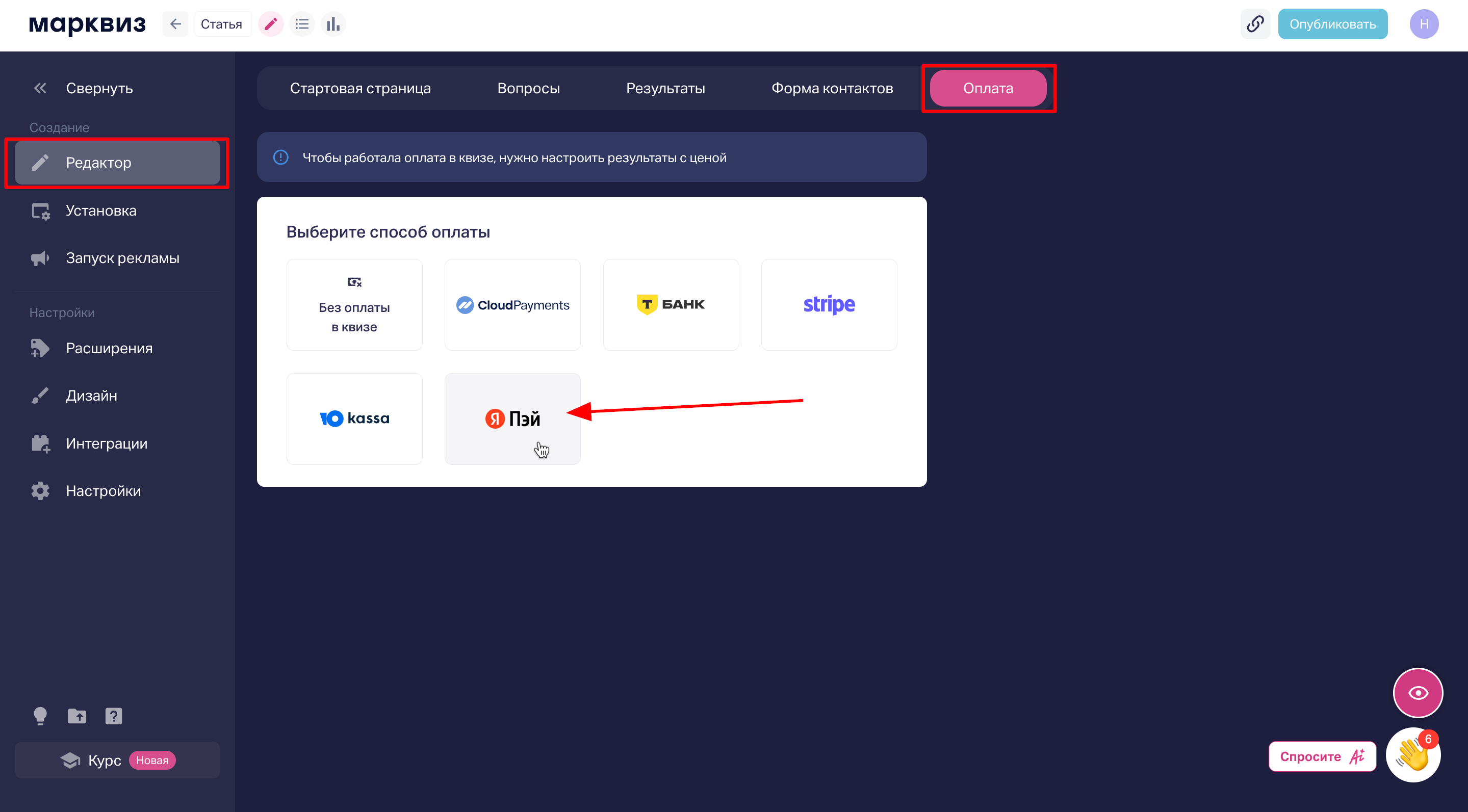Open Редактор in the sidebar
Screen dimensions: 1468x812
[x=117, y=163]
